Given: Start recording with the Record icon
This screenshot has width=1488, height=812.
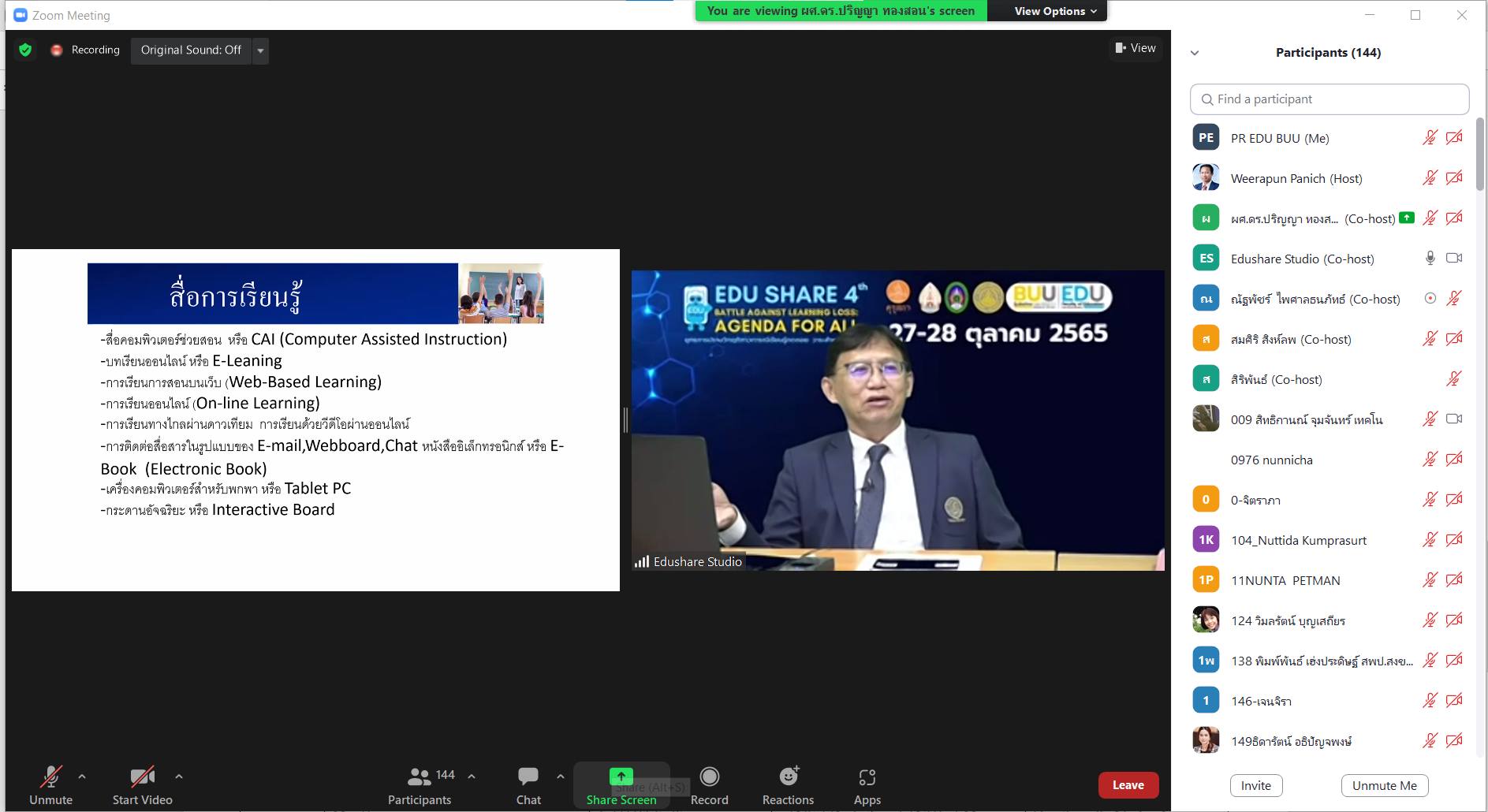Looking at the screenshot, I should [709, 777].
